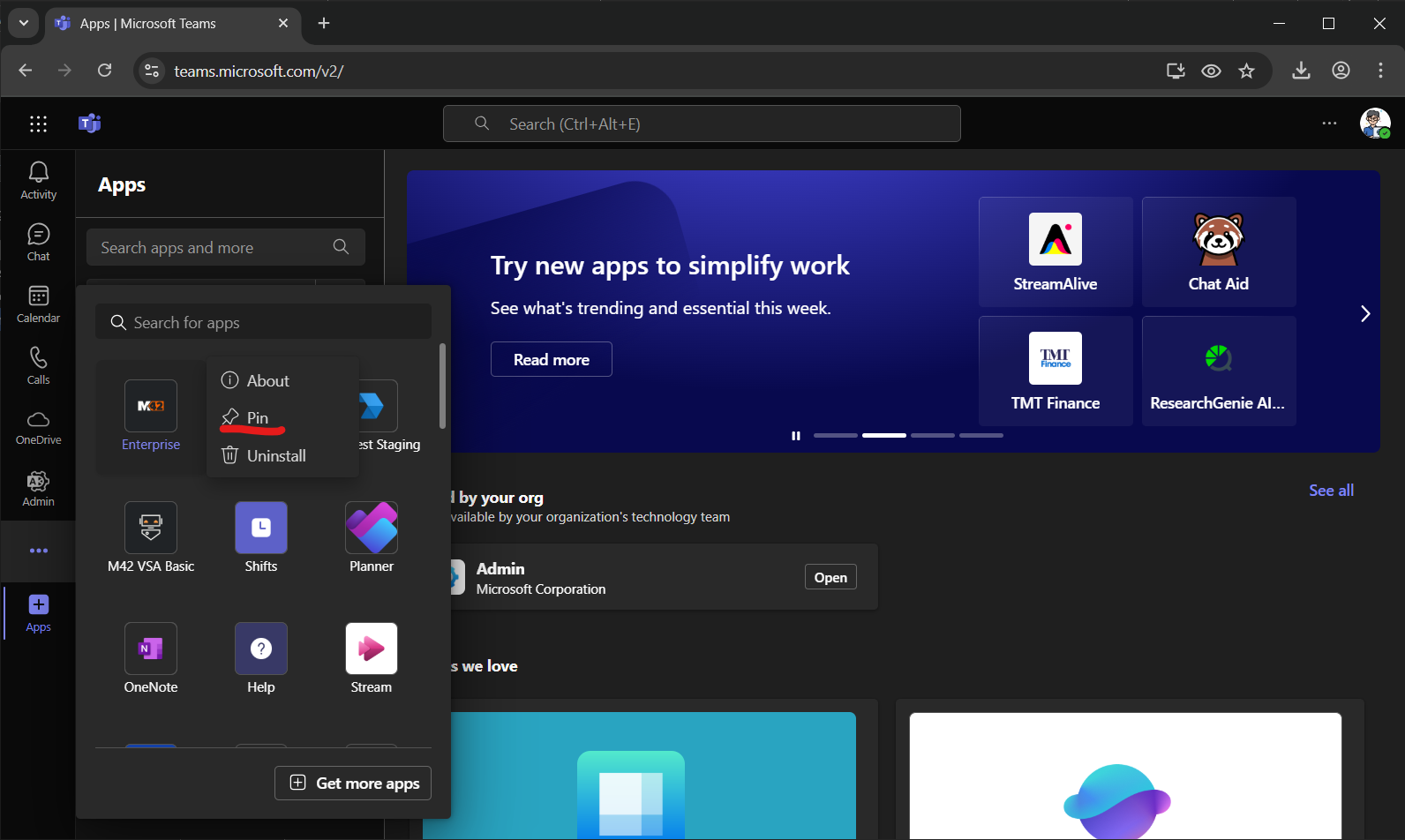Click Get more apps button

pos(353,783)
